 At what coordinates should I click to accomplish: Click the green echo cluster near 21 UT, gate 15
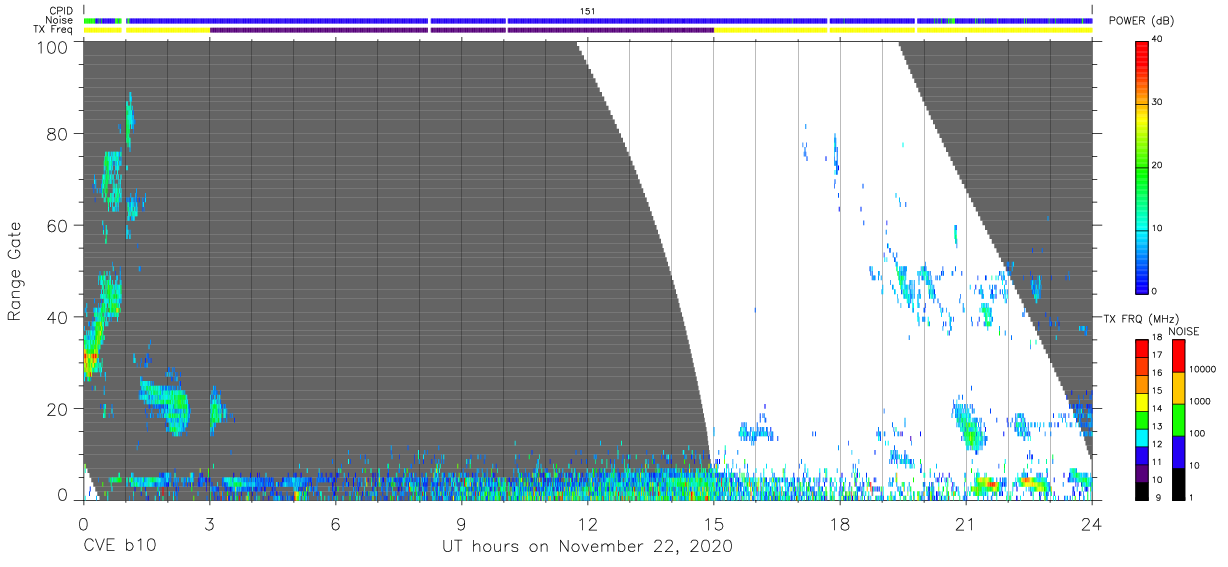coord(970,428)
